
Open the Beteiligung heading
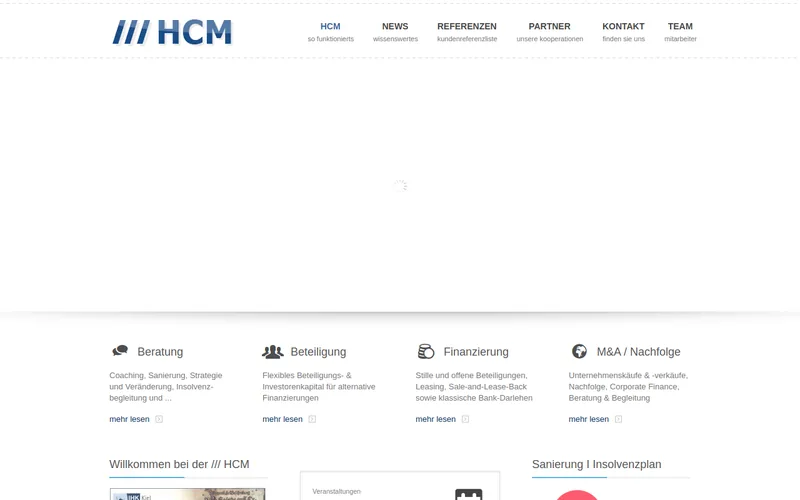318,352
